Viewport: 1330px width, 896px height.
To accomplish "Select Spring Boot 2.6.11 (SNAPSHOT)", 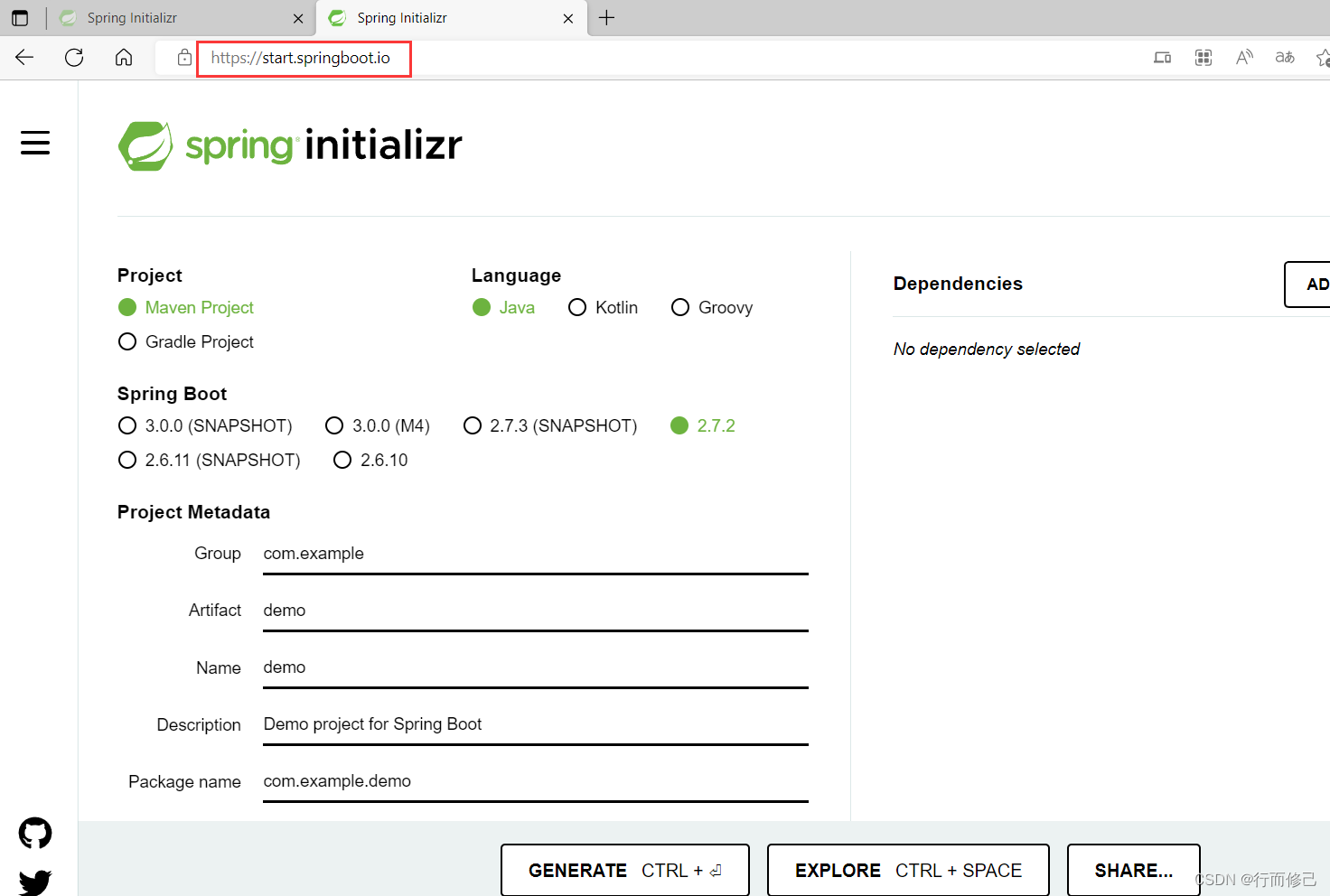I will pyautogui.click(x=127, y=460).
